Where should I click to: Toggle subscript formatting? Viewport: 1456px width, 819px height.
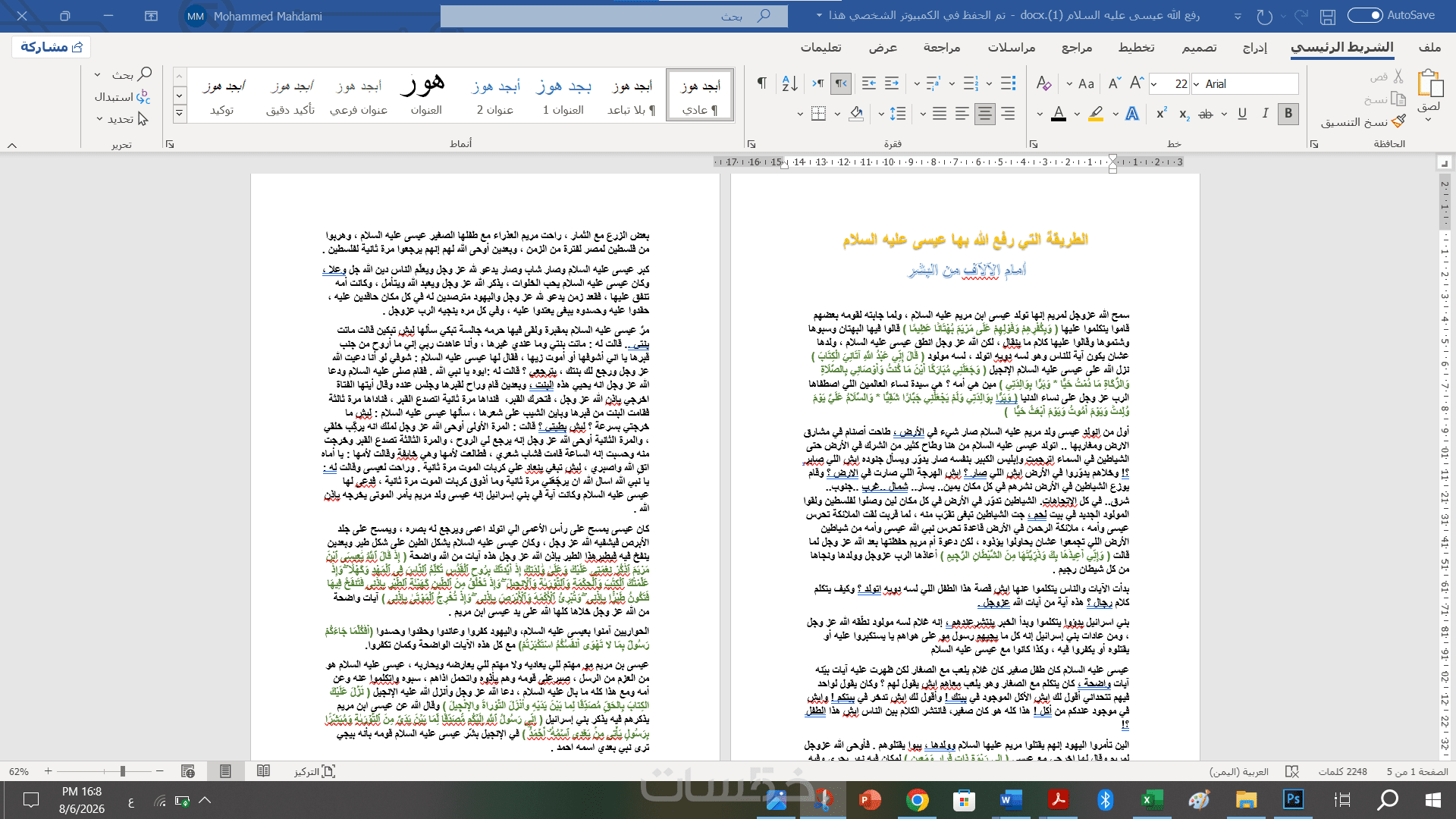click(1184, 114)
